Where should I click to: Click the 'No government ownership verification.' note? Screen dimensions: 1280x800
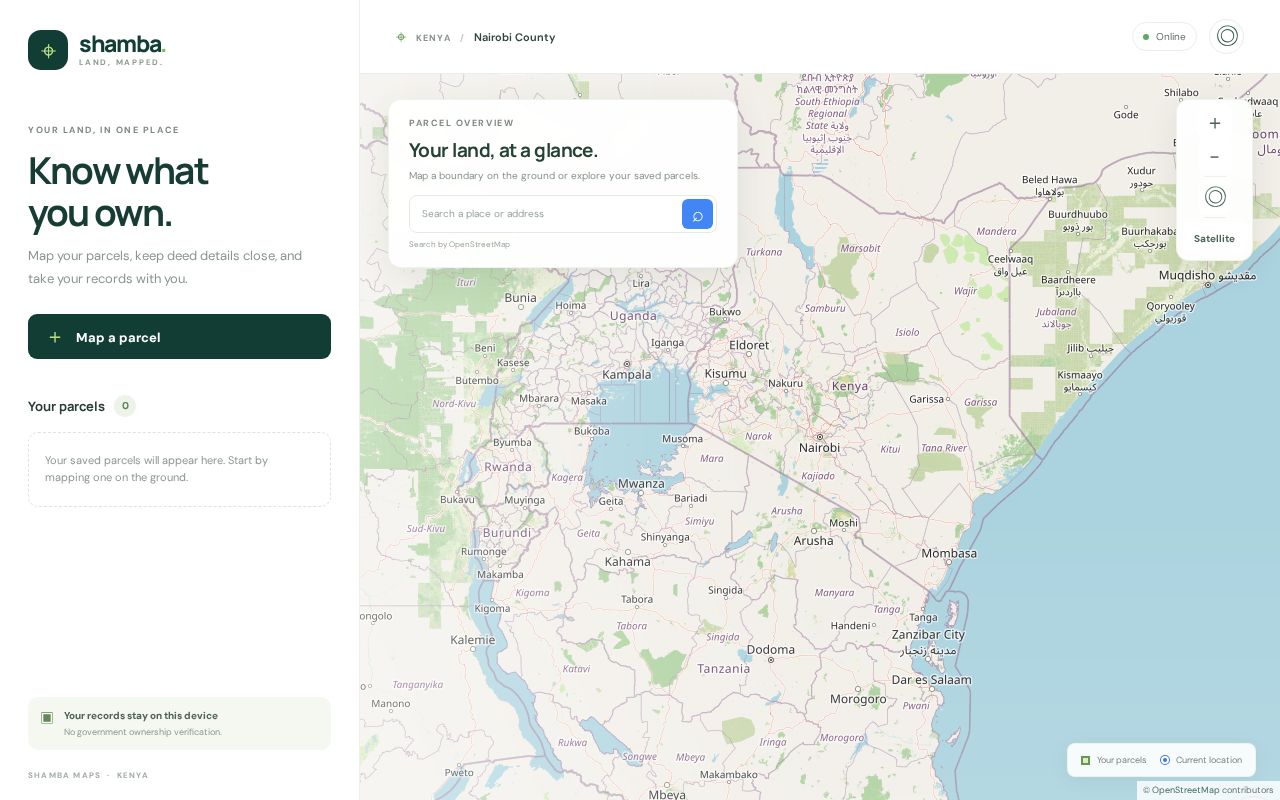point(143,732)
